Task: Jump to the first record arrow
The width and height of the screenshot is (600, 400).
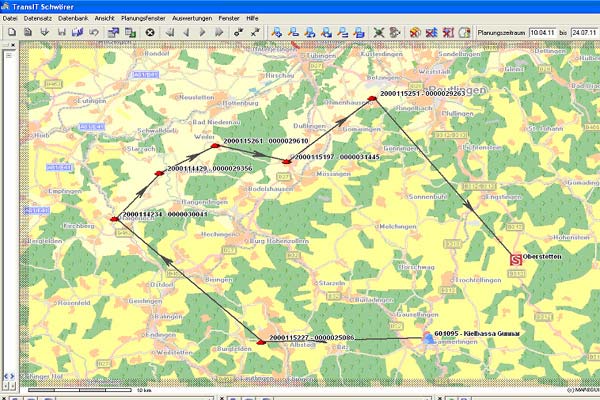Action: pyautogui.click(x=170, y=33)
